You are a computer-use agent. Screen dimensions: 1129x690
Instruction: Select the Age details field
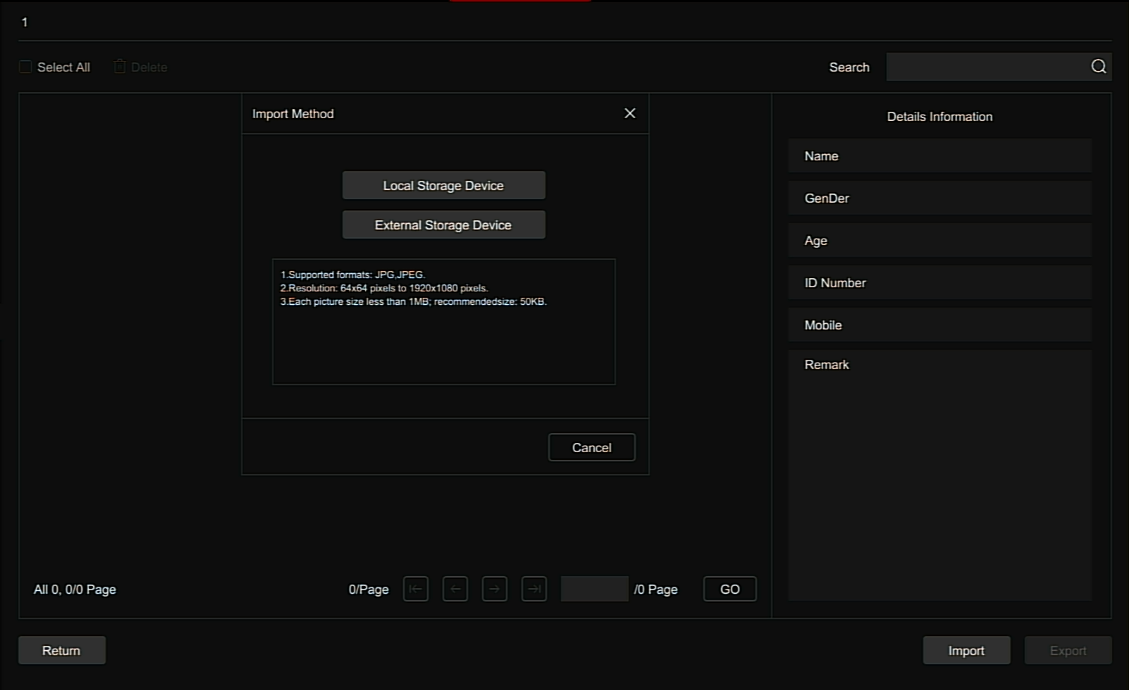(x=940, y=241)
